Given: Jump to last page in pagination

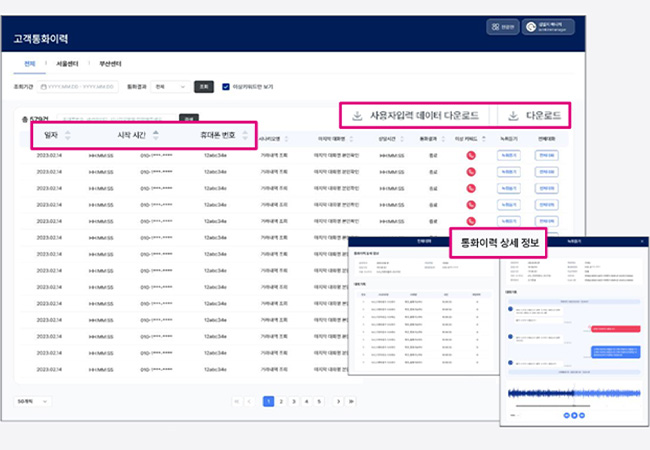Looking at the screenshot, I should (x=351, y=401).
